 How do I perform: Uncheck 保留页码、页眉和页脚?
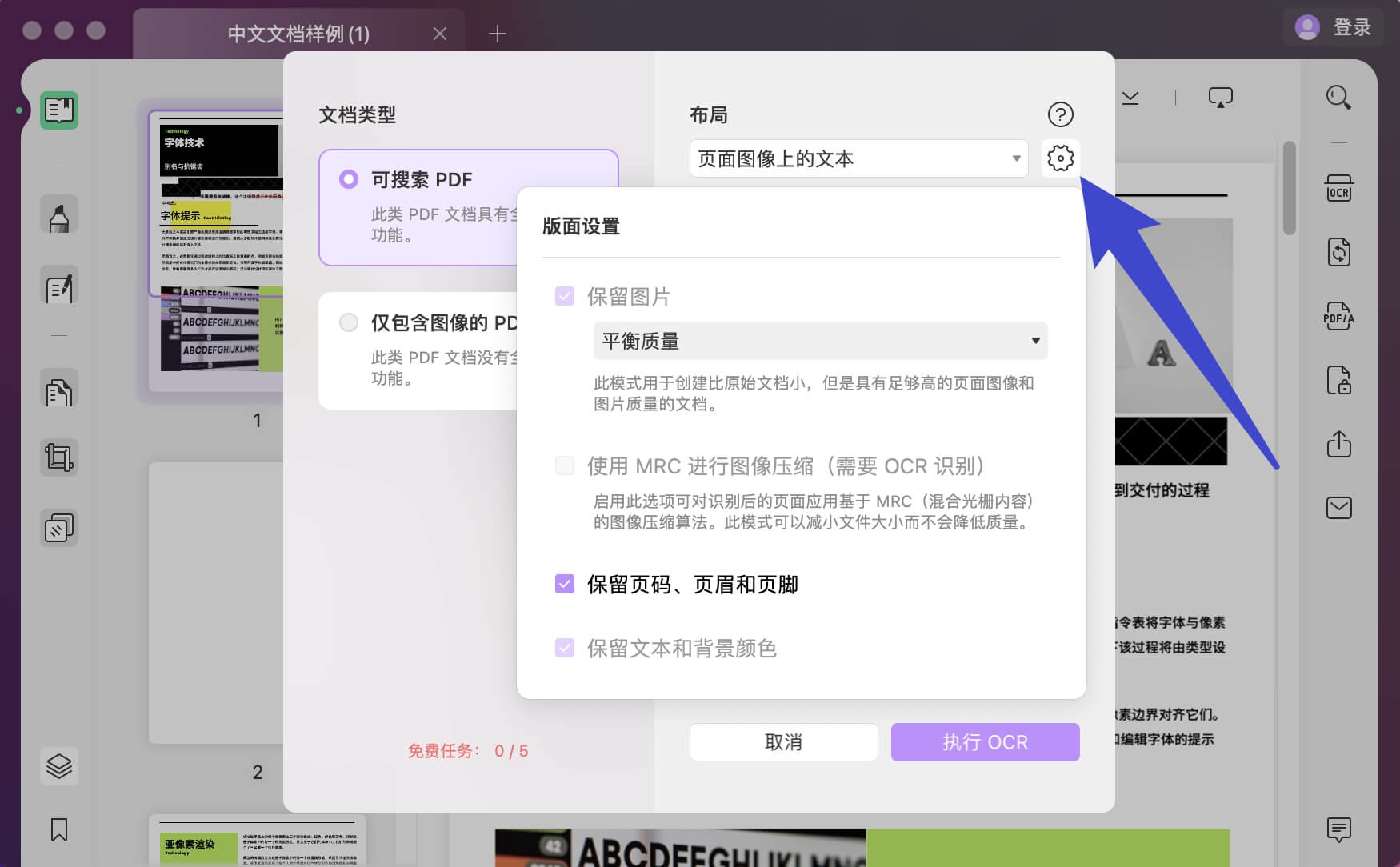(x=565, y=584)
